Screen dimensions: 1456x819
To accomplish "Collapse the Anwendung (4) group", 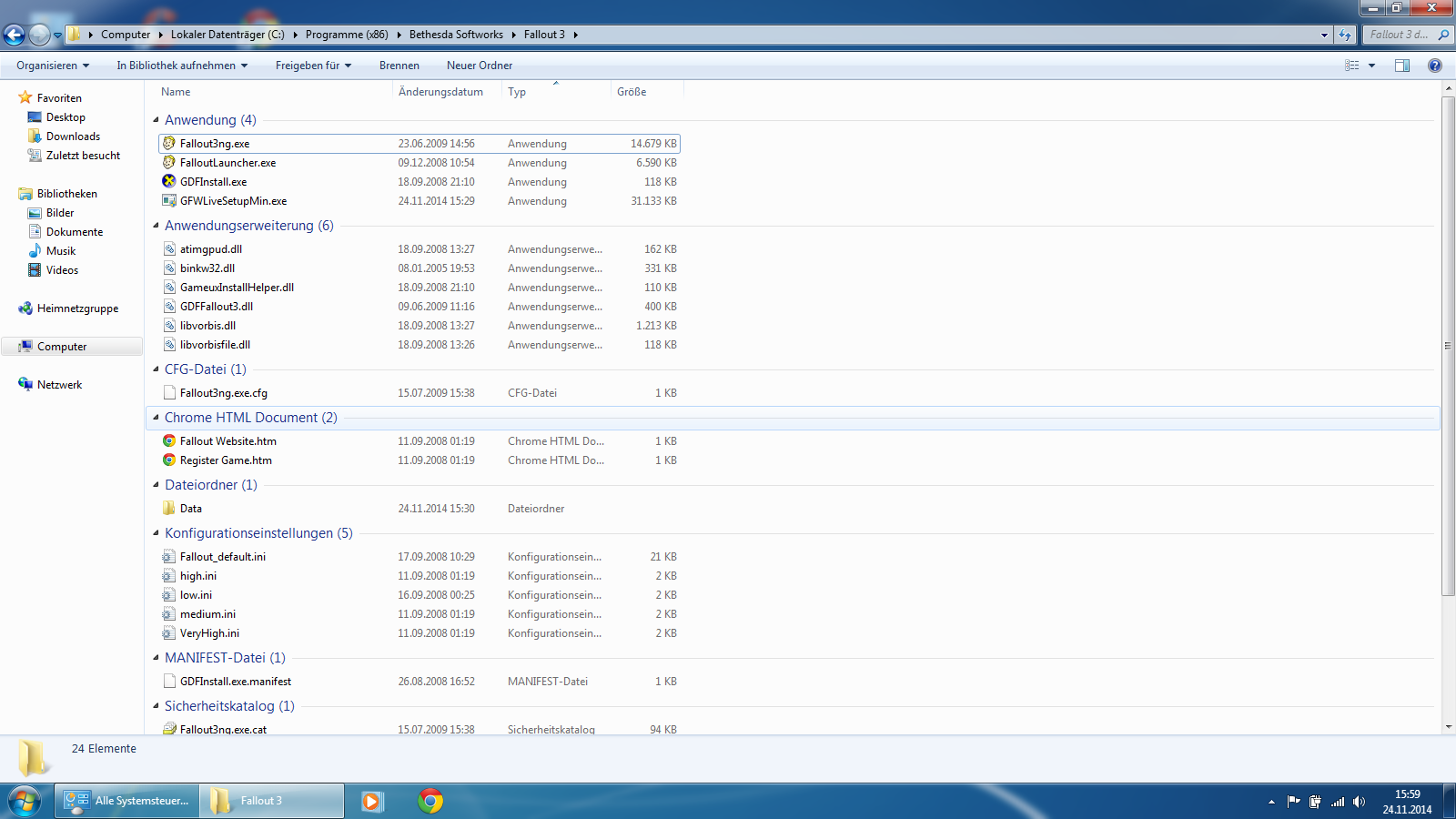I will click(156, 119).
